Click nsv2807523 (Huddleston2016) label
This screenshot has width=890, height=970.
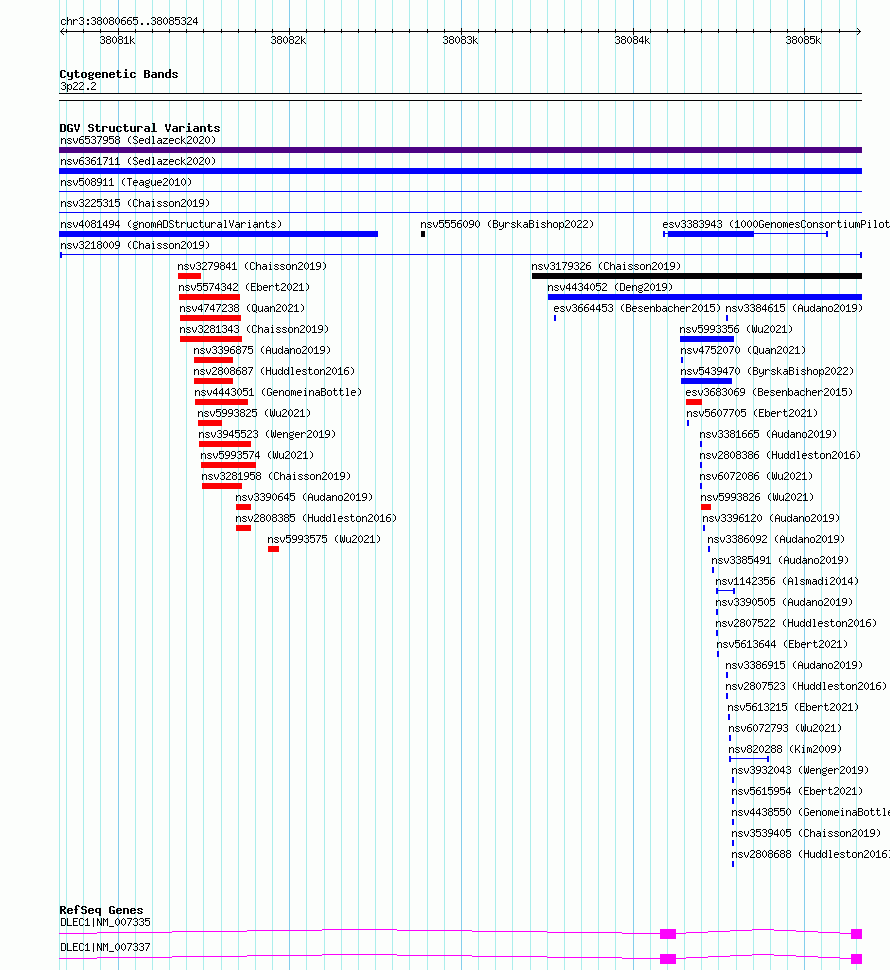point(807,687)
